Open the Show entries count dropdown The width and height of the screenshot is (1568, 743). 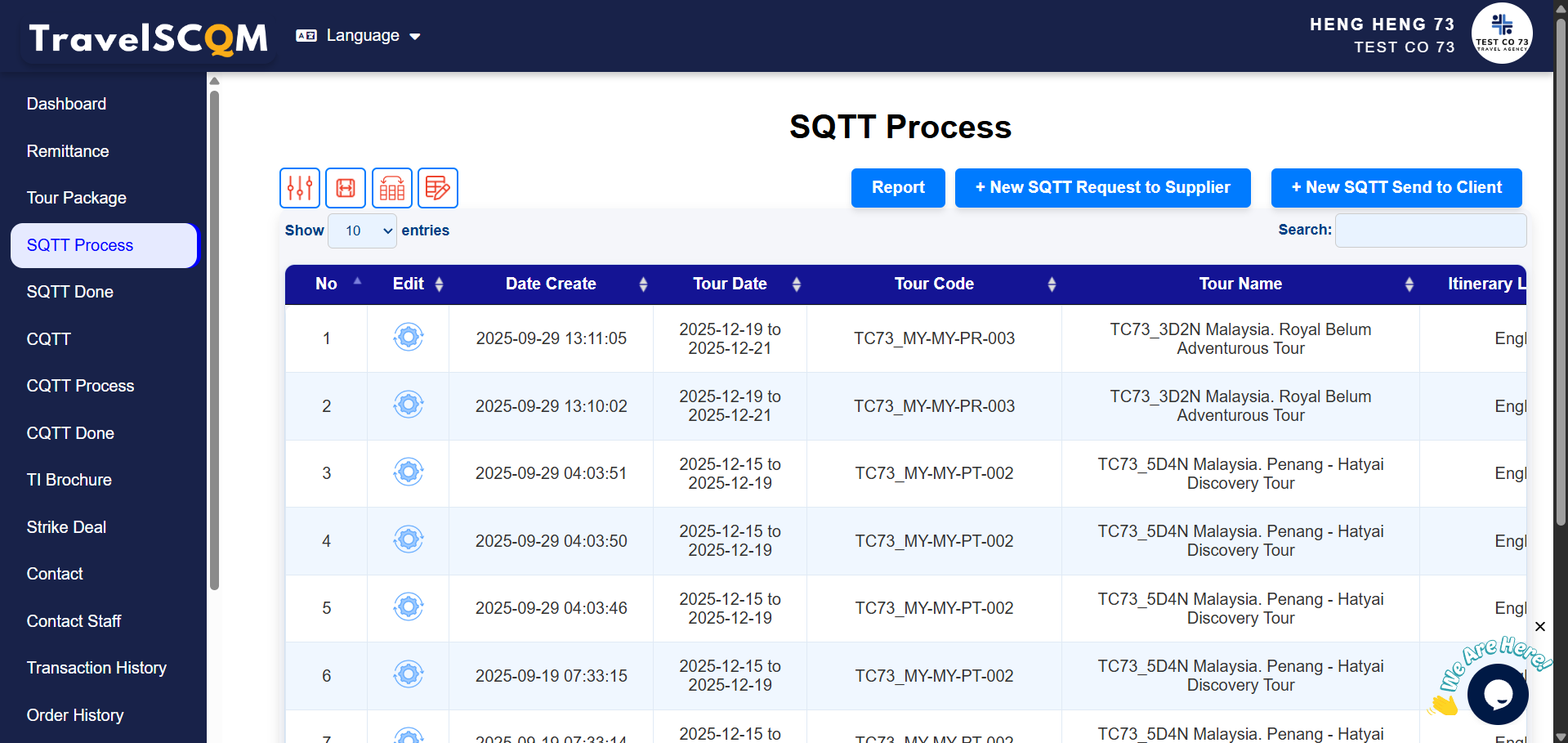tap(362, 231)
